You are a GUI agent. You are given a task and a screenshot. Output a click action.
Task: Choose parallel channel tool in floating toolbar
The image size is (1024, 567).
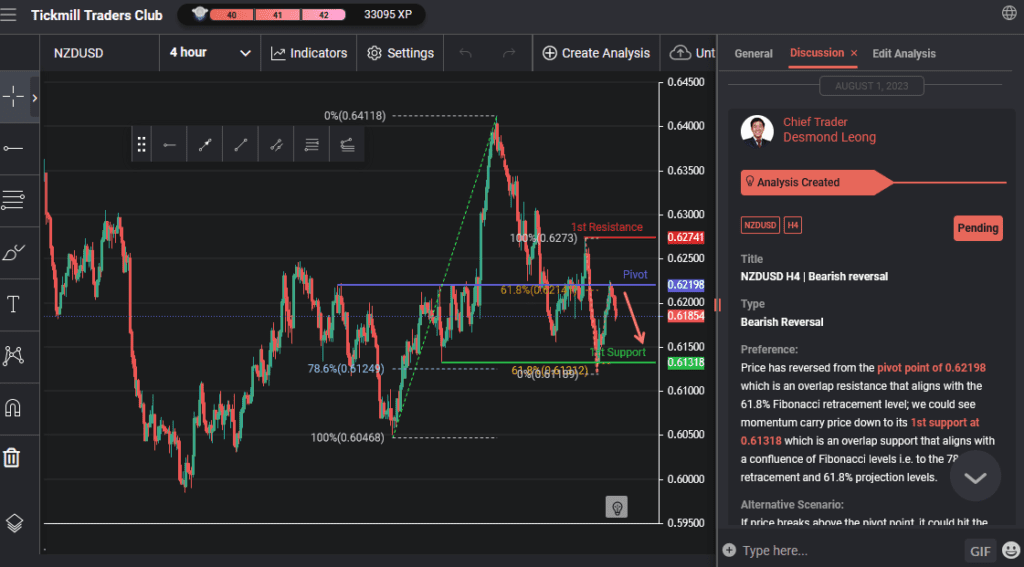tap(276, 145)
